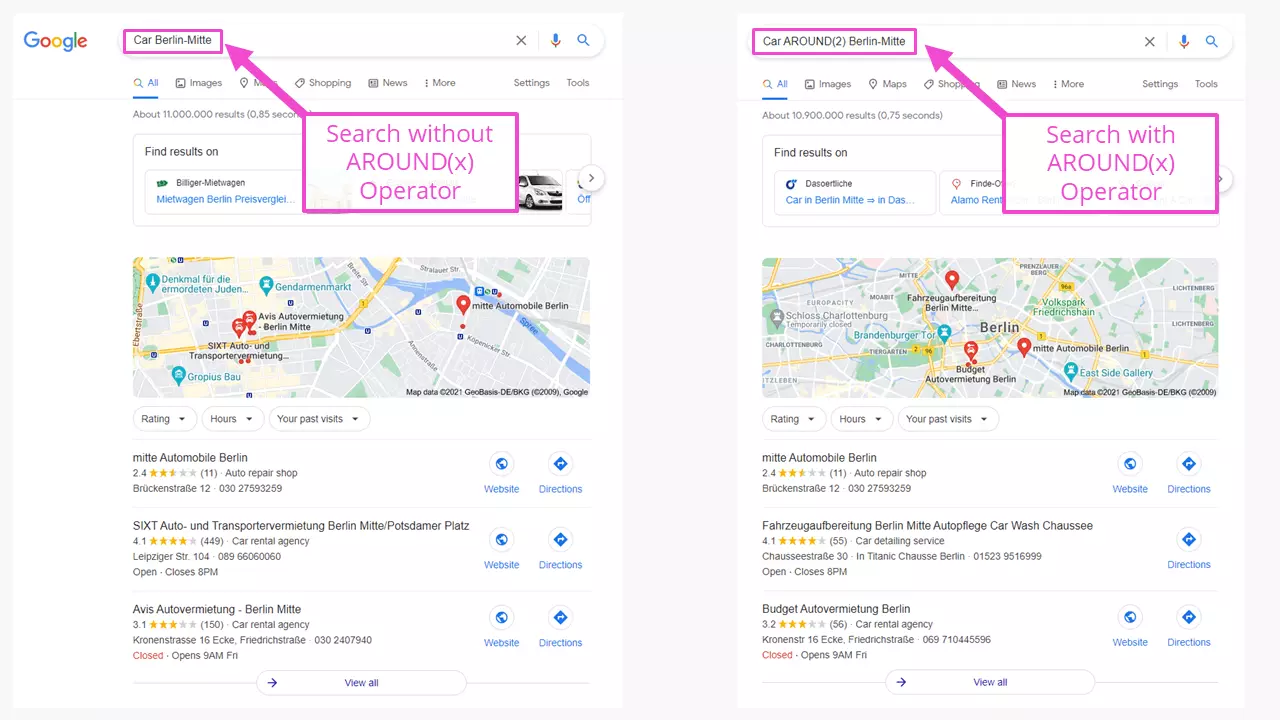Start voice search in left Google window
This screenshot has height=720, width=1280.
tap(556, 41)
